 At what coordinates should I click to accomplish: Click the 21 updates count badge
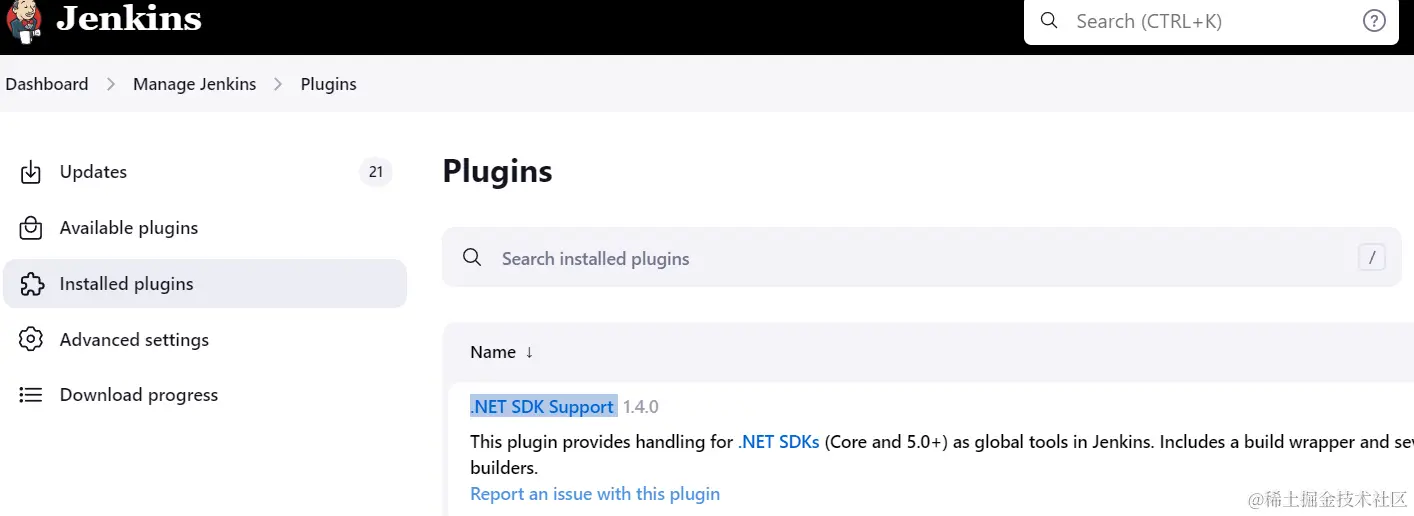click(376, 172)
